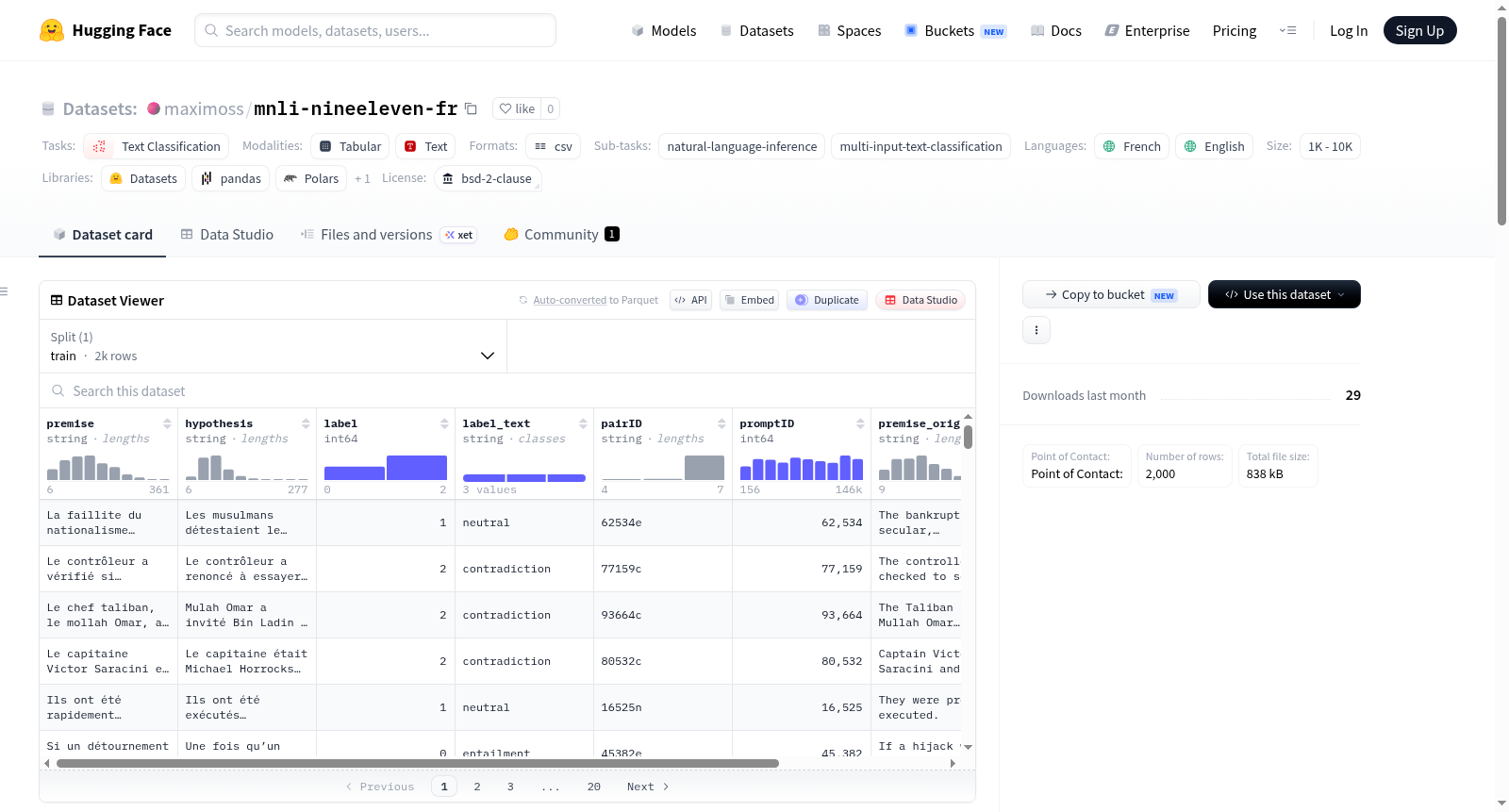This screenshot has width=1509, height=812.
Task: Open the Auto-converted to Parquet link
Action: coord(595,300)
